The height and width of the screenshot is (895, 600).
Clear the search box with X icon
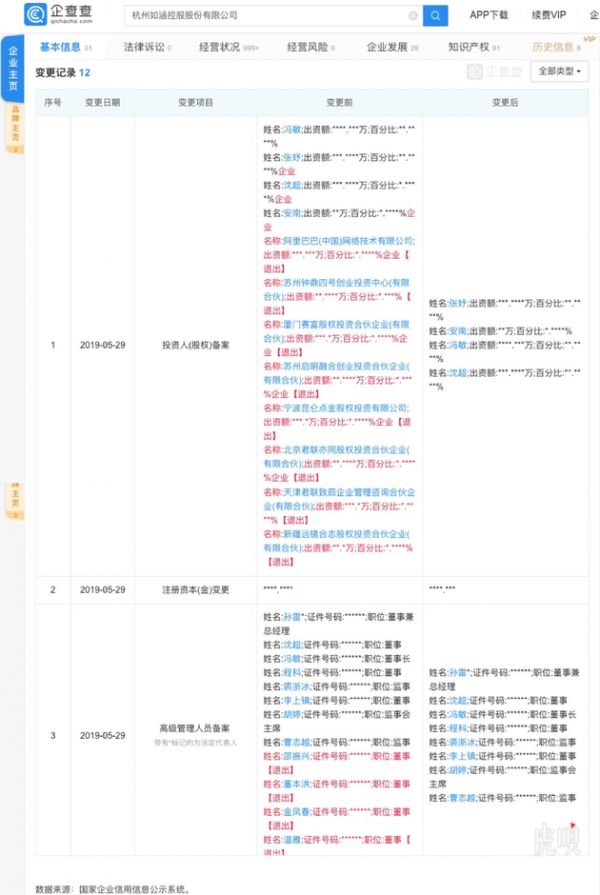pyautogui.click(x=413, y=16)
